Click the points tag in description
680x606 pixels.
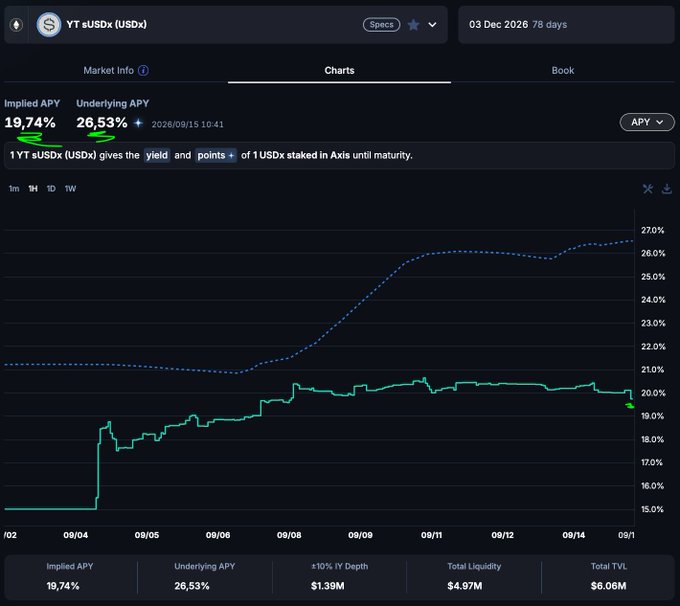(x=216, y=155)
